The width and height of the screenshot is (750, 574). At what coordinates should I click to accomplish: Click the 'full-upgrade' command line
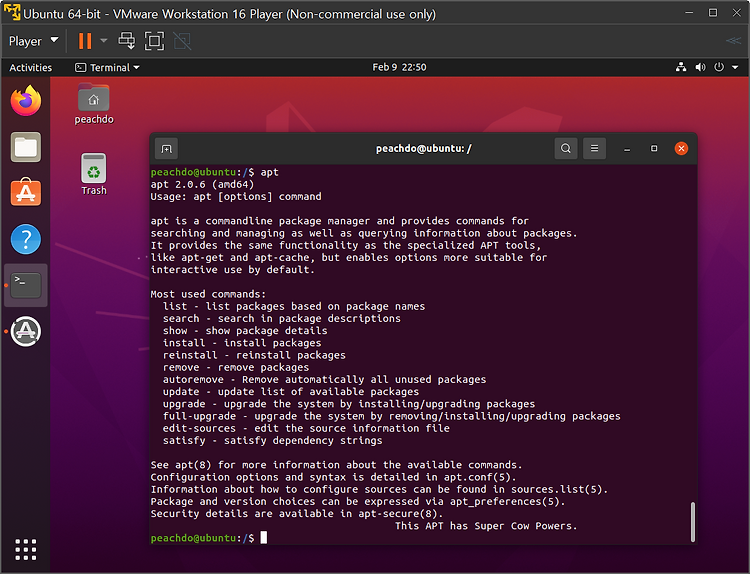(x=391, y=416)
